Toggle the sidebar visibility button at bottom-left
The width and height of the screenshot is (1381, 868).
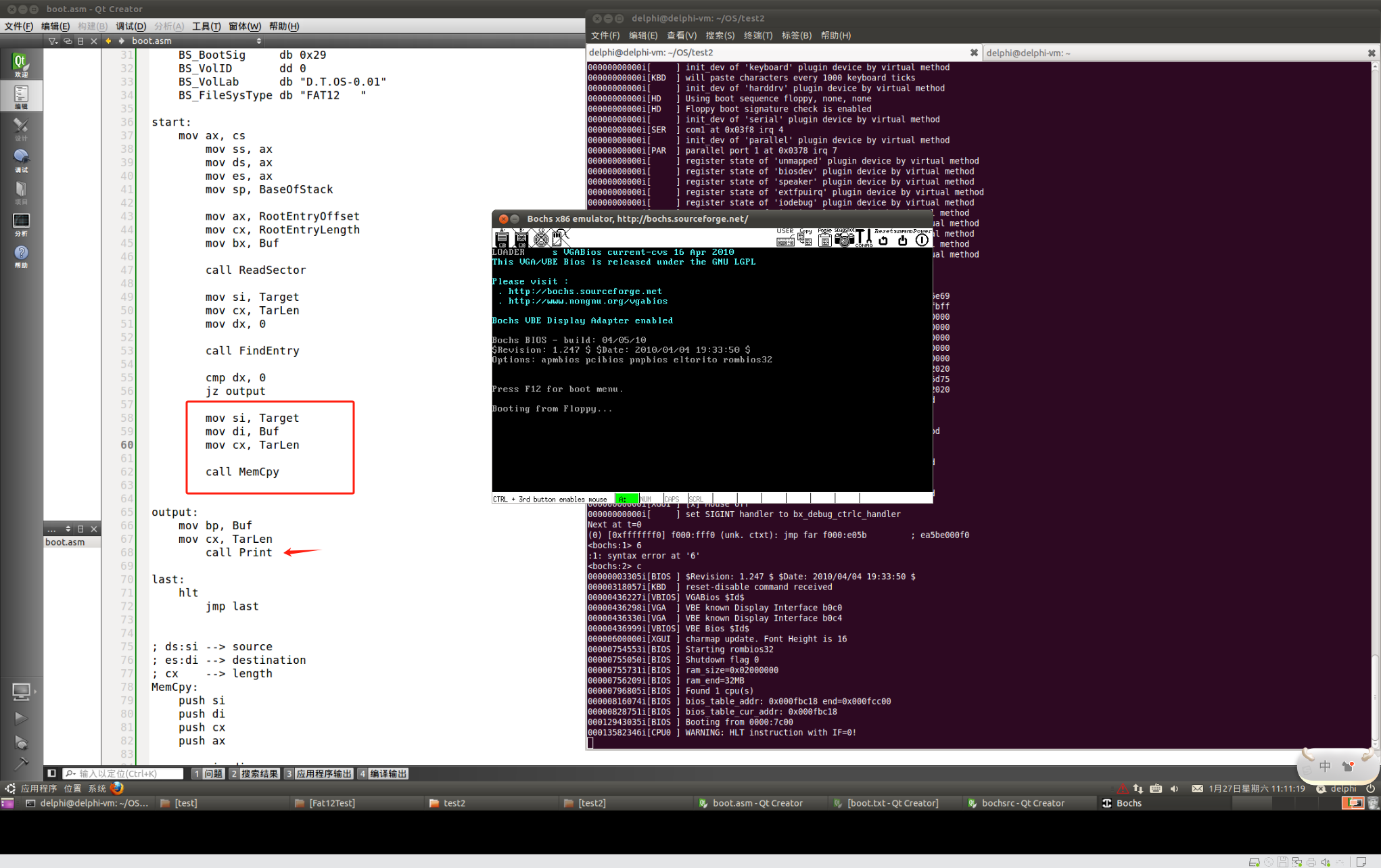[51, 773]
